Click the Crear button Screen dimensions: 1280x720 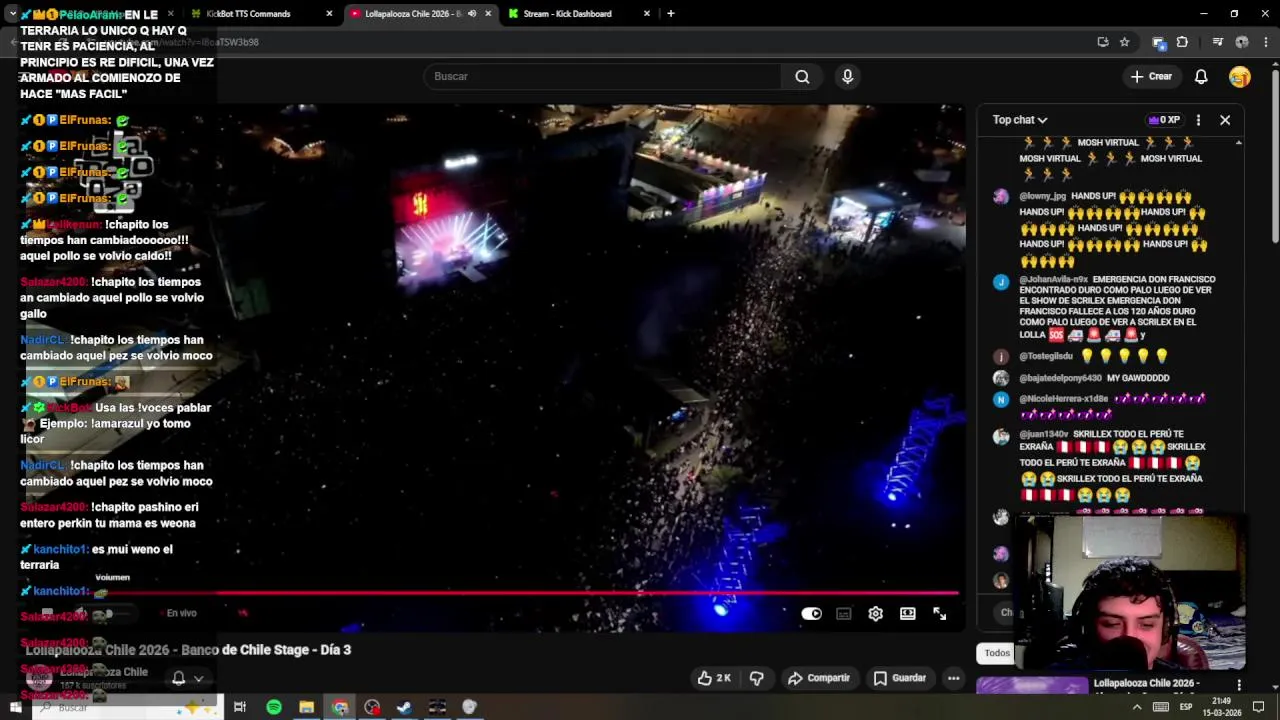click(1151, 77)
